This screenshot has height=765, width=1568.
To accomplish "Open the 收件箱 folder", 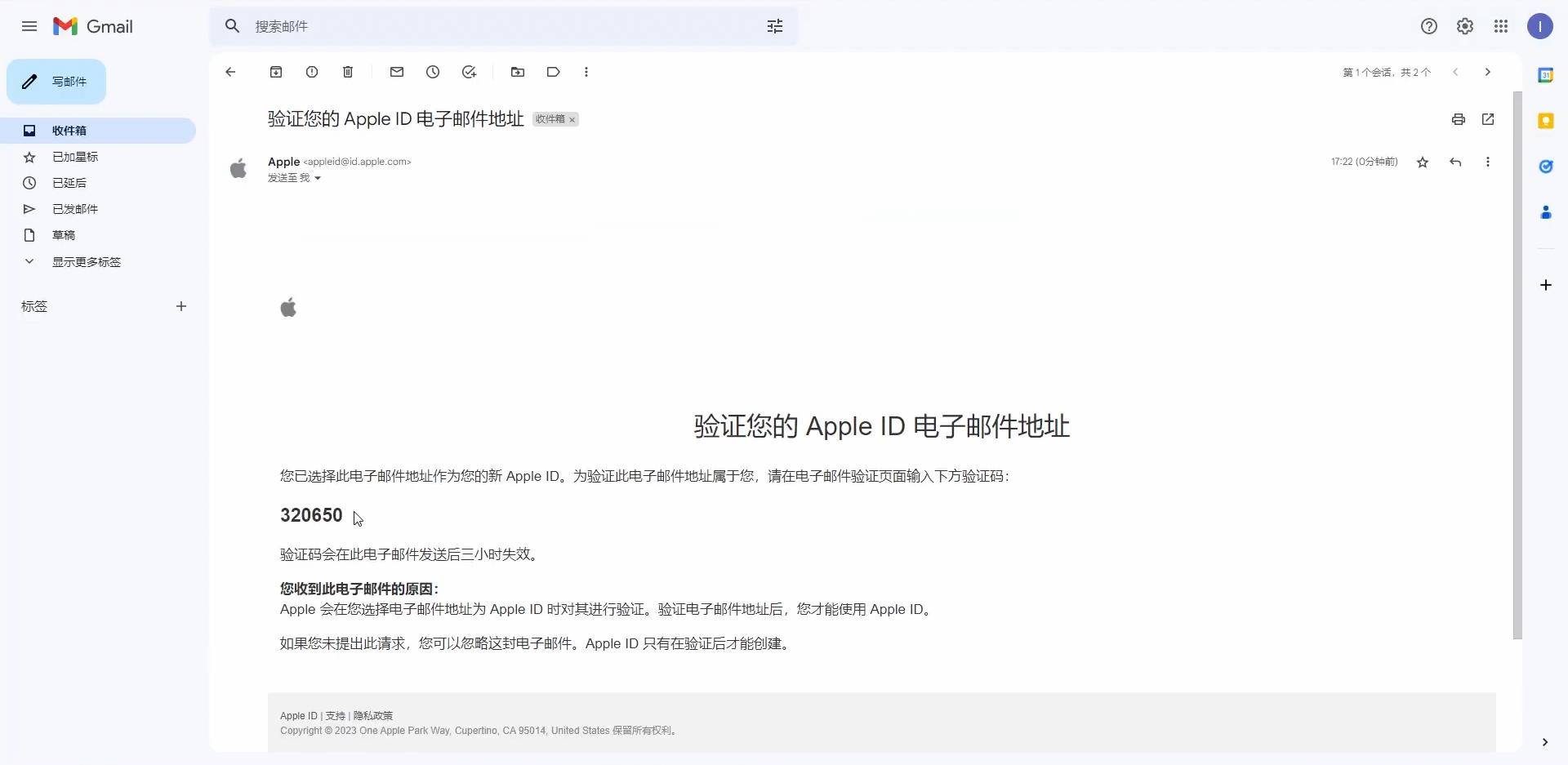I will tap(98, 131).
